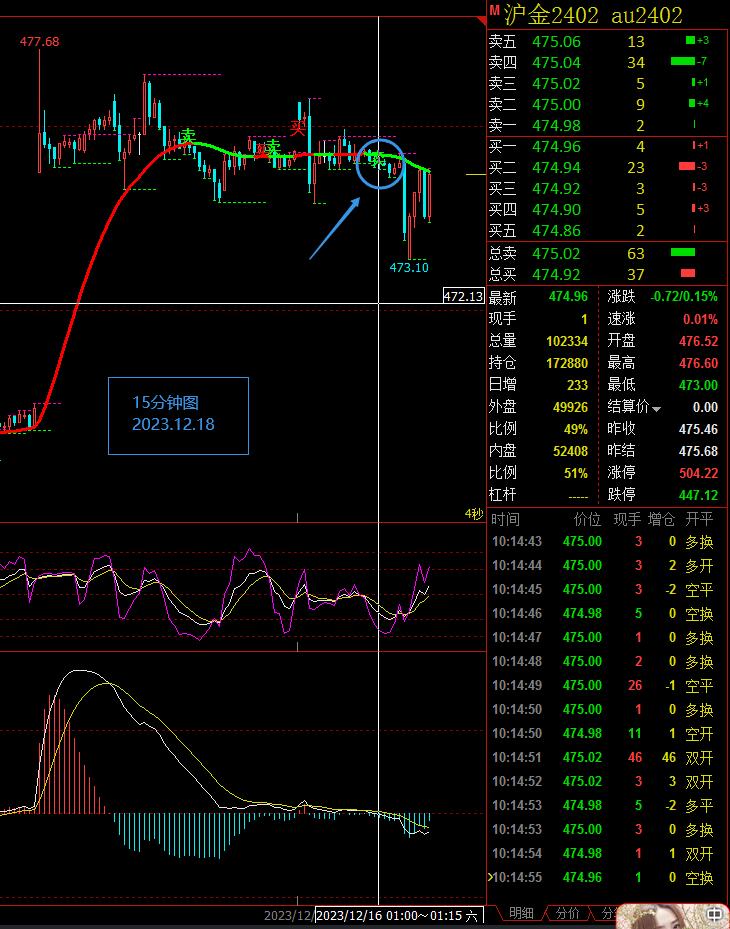Select the 持仓 172880 value
This screenshot has width=730, height=929.
(x=567, y=363)
